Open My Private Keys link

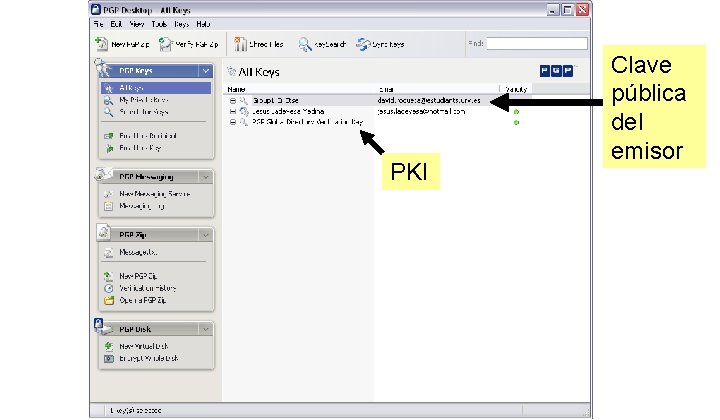[x=144, y=100]
